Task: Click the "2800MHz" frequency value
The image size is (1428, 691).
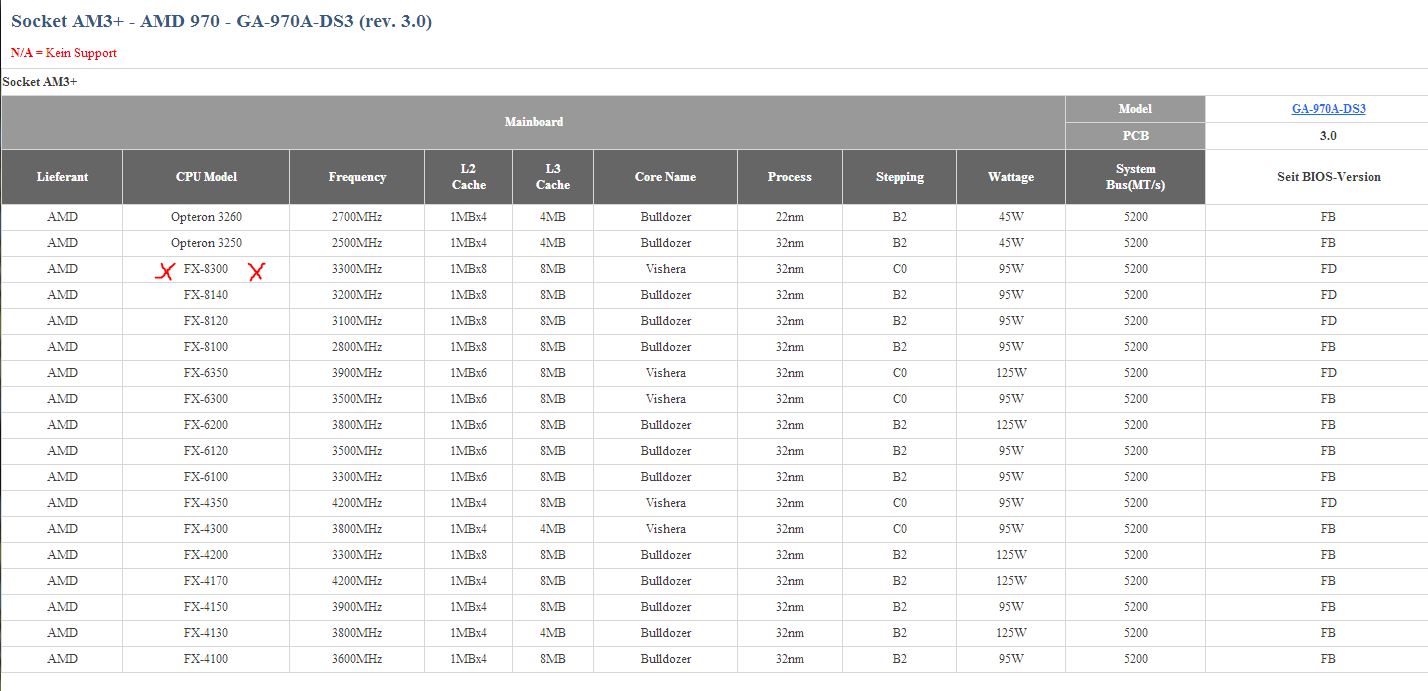Action: coord(357,347)
